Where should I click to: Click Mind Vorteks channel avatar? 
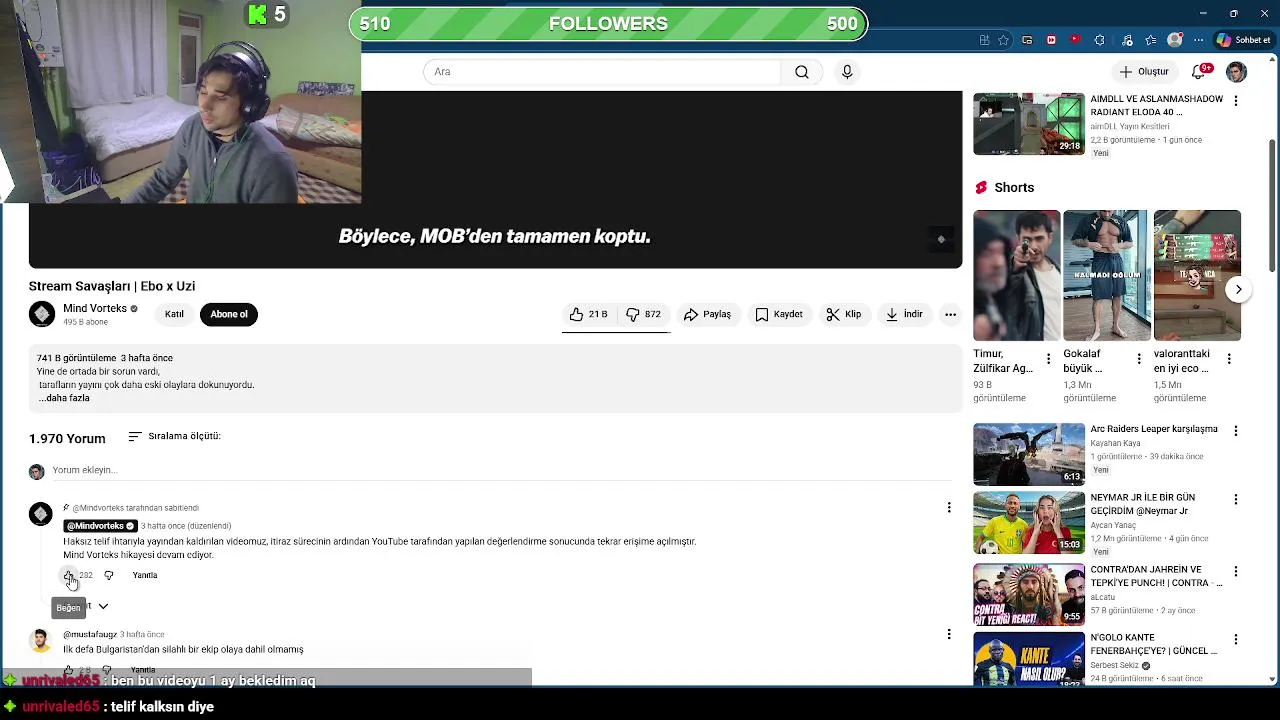(x=42, y=314)
